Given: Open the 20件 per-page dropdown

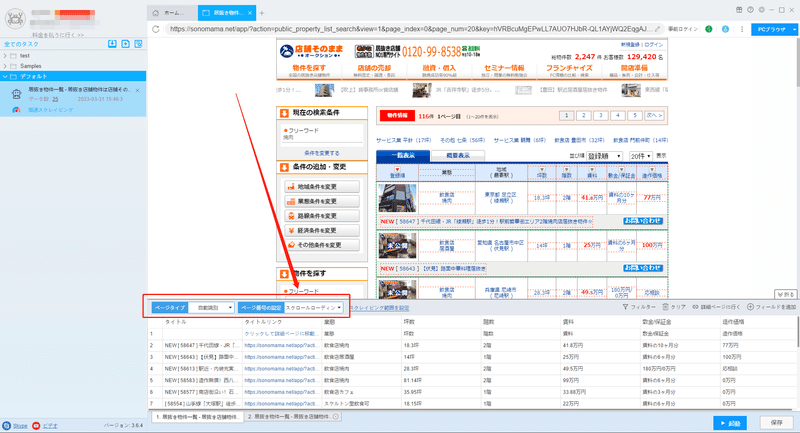Looking at the screenshot, I should coord(641,156).
